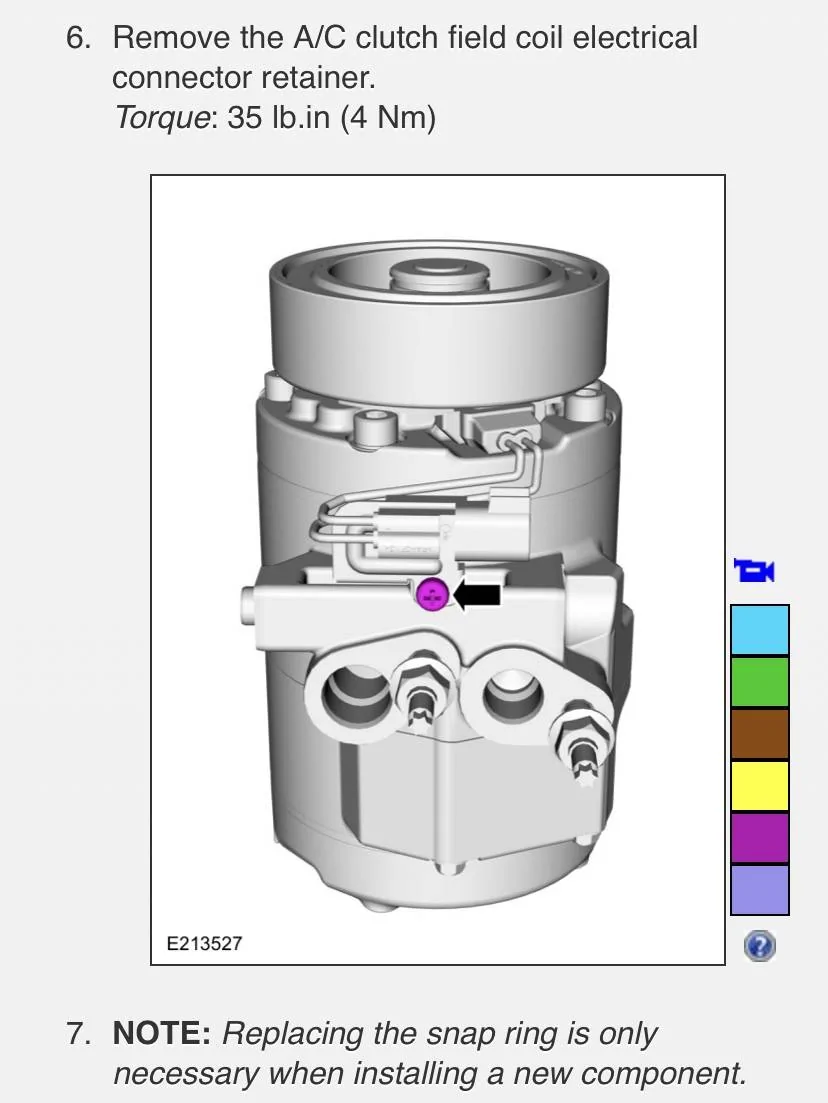This screenshot has height=1103, width=828.
Task: Open the blue help question mark icon
Action: (x=759, y=946)
